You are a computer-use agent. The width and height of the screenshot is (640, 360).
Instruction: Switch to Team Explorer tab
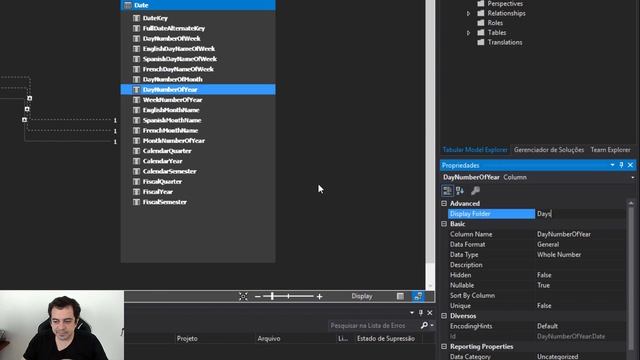(610, 150)
